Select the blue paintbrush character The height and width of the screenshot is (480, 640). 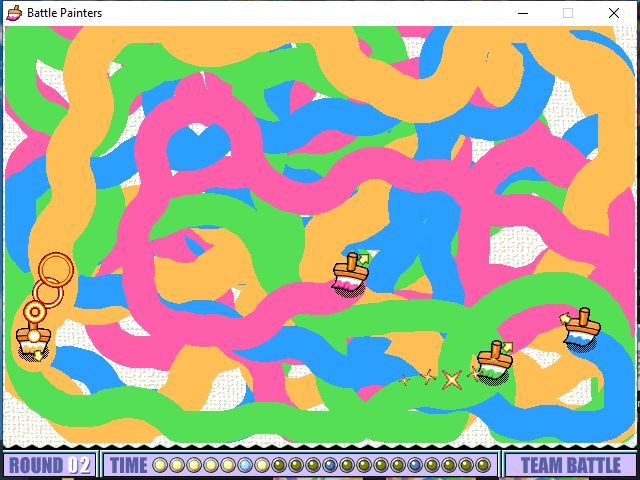tap(582, 330)
